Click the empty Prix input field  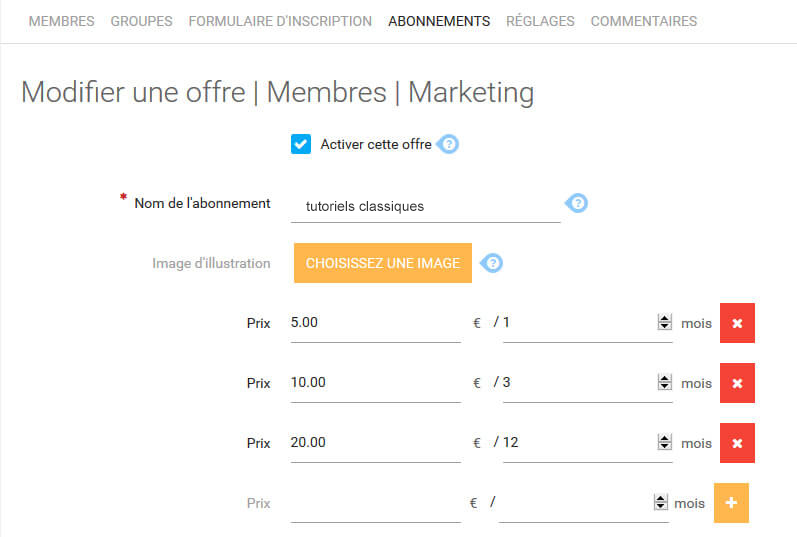click(375, 504)
